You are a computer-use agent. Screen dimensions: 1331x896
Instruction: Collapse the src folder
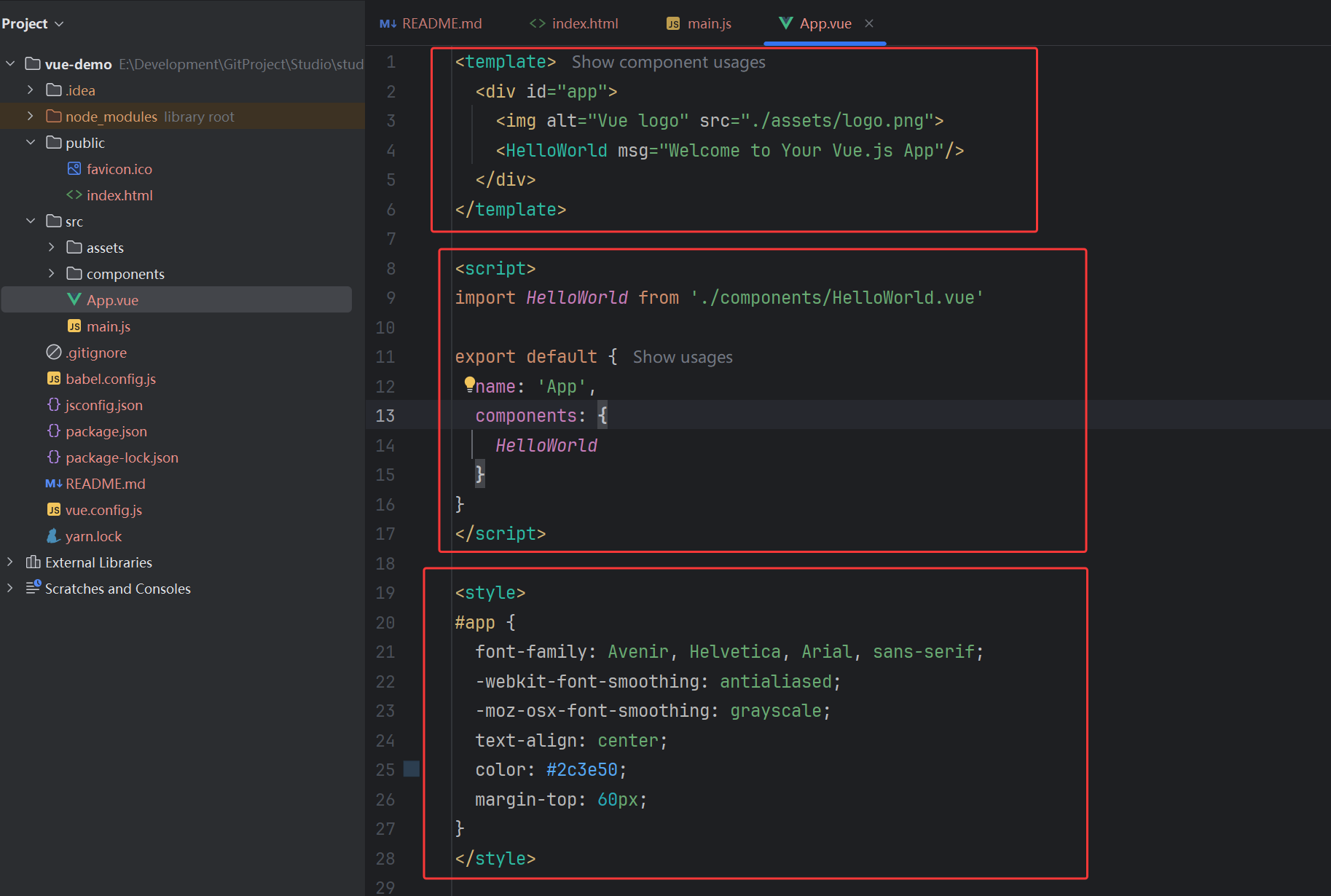coord(31,221)
